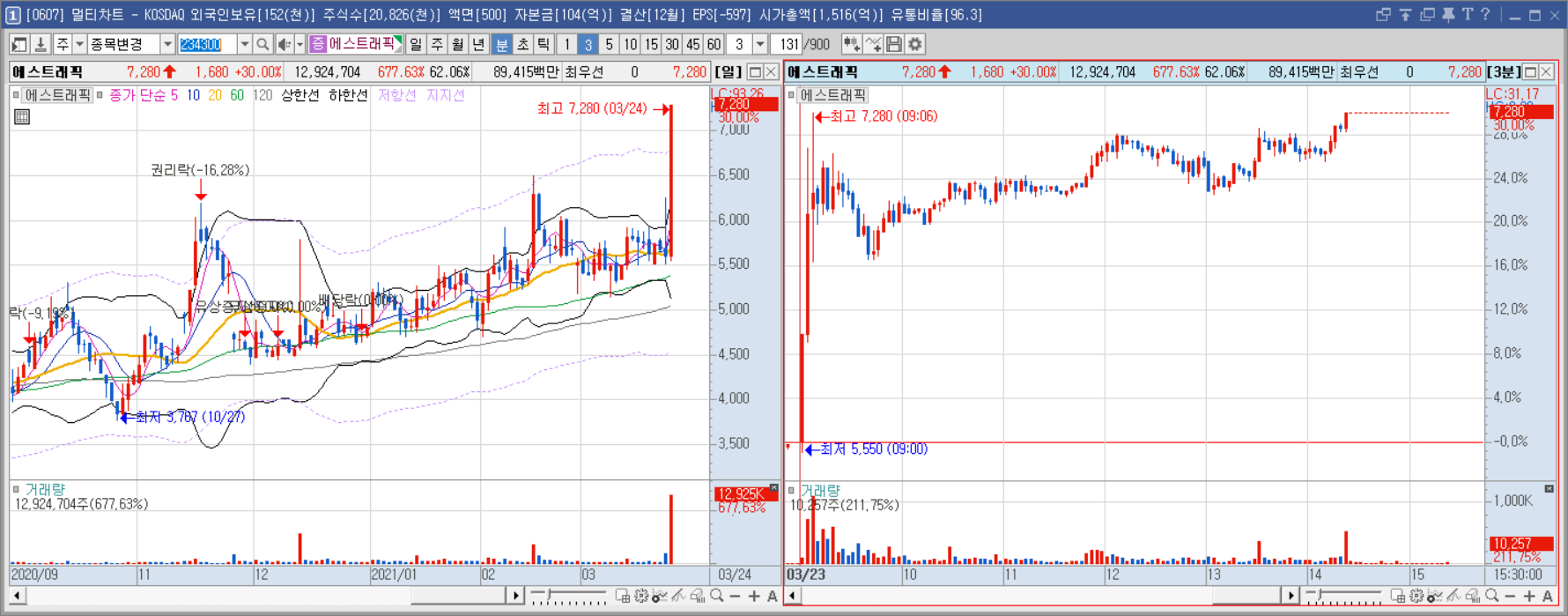Click the send-to-top arrow icon in title bar
1568x616 pixels.
click(1405, 15)
